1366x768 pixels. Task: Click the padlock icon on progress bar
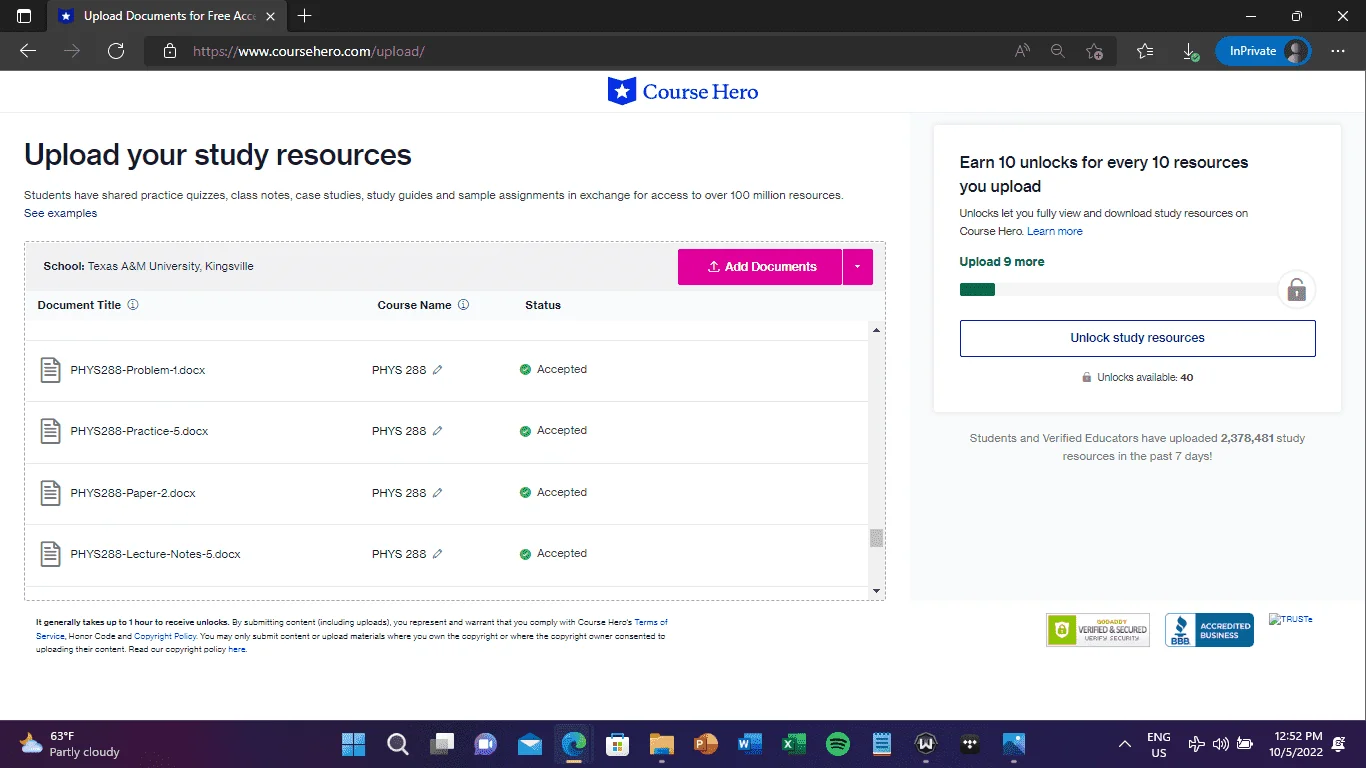[1297, 290]
